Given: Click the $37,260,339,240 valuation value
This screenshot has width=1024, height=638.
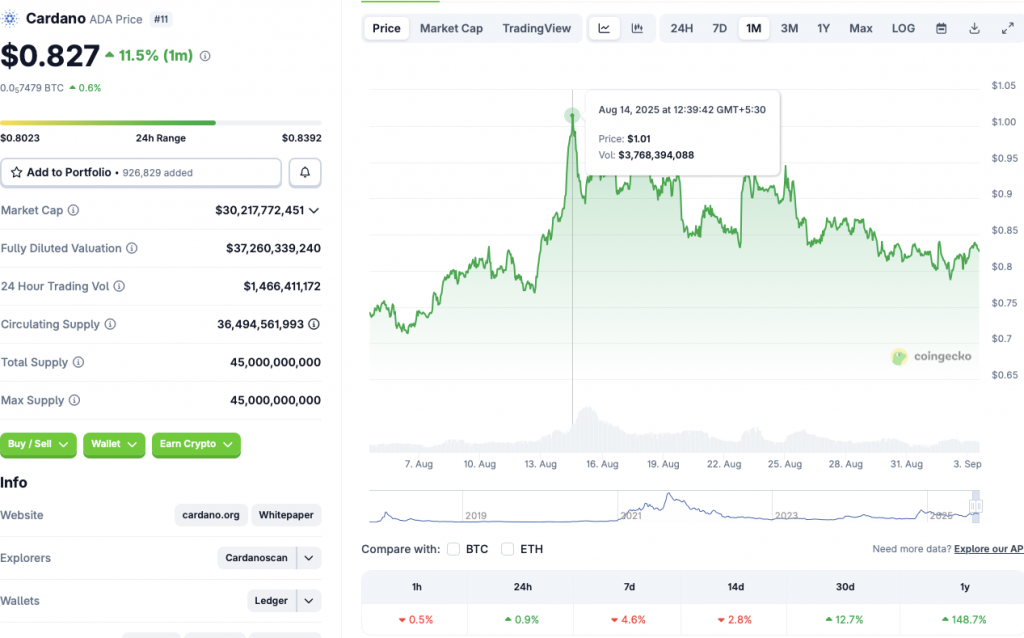Looking at the screenshot, I should click(274, 248).
